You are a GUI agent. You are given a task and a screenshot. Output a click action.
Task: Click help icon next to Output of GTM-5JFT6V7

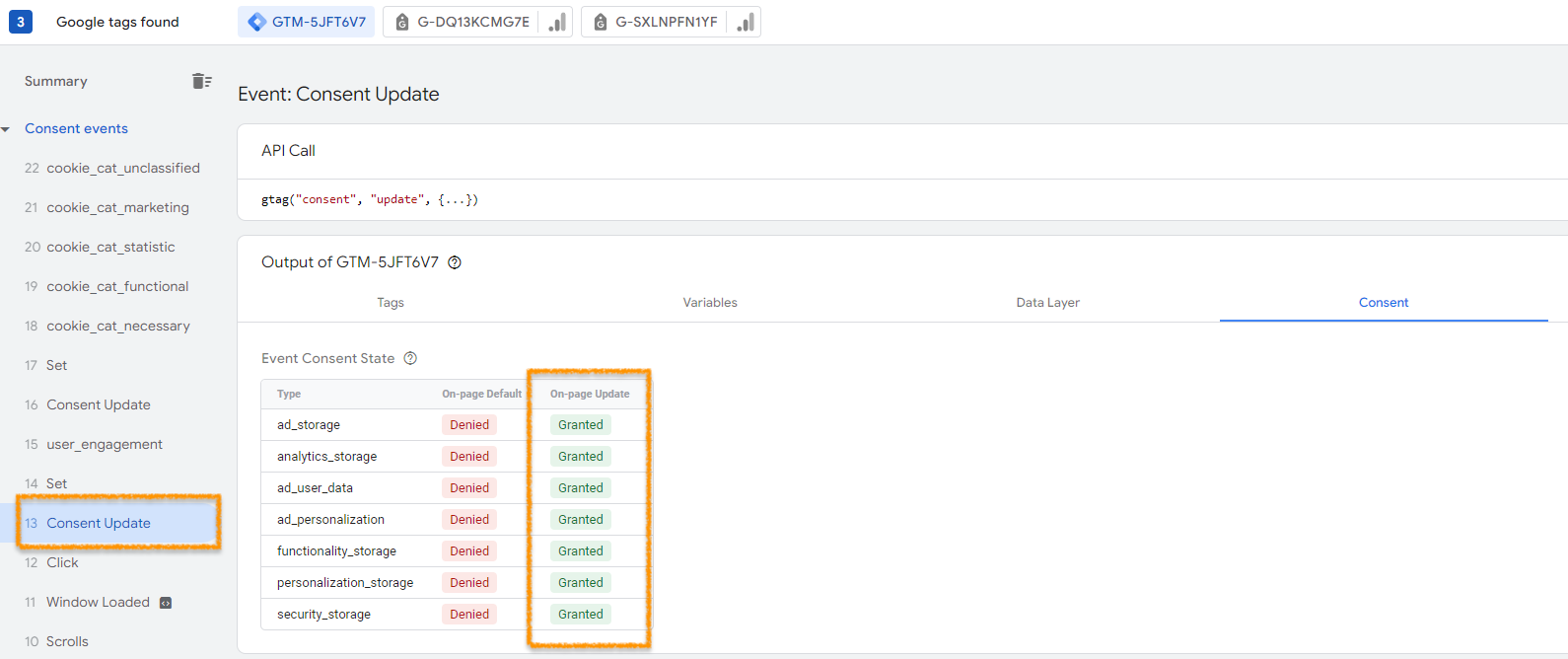point(455,262)
